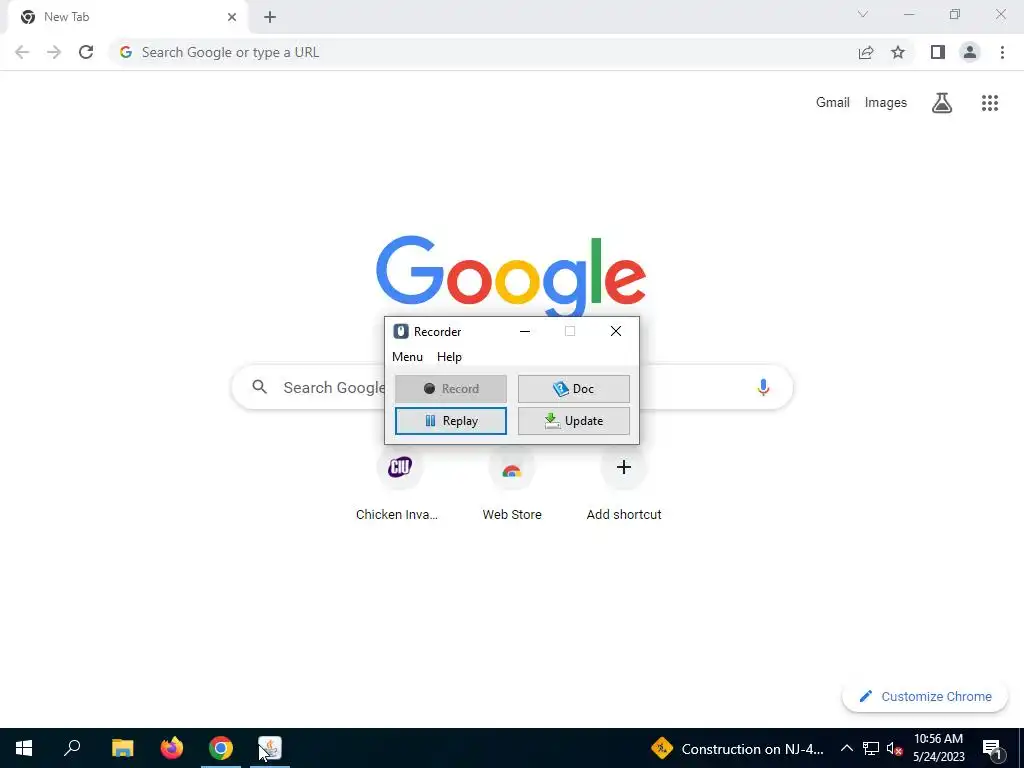Viewport: 1024px width, 768px height.
Task: Click Add shortcut tile
Action: 624,483
